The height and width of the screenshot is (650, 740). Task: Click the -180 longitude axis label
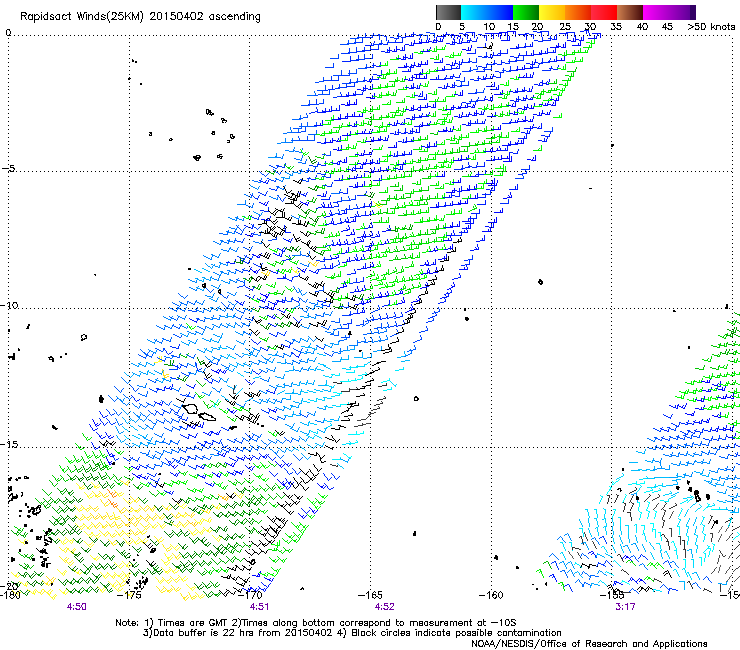[x=10, y=595]
